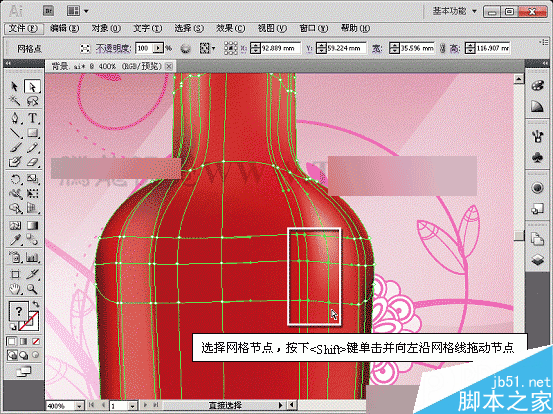Select the Blend tool
553x414 pixels.
[32, 240]
